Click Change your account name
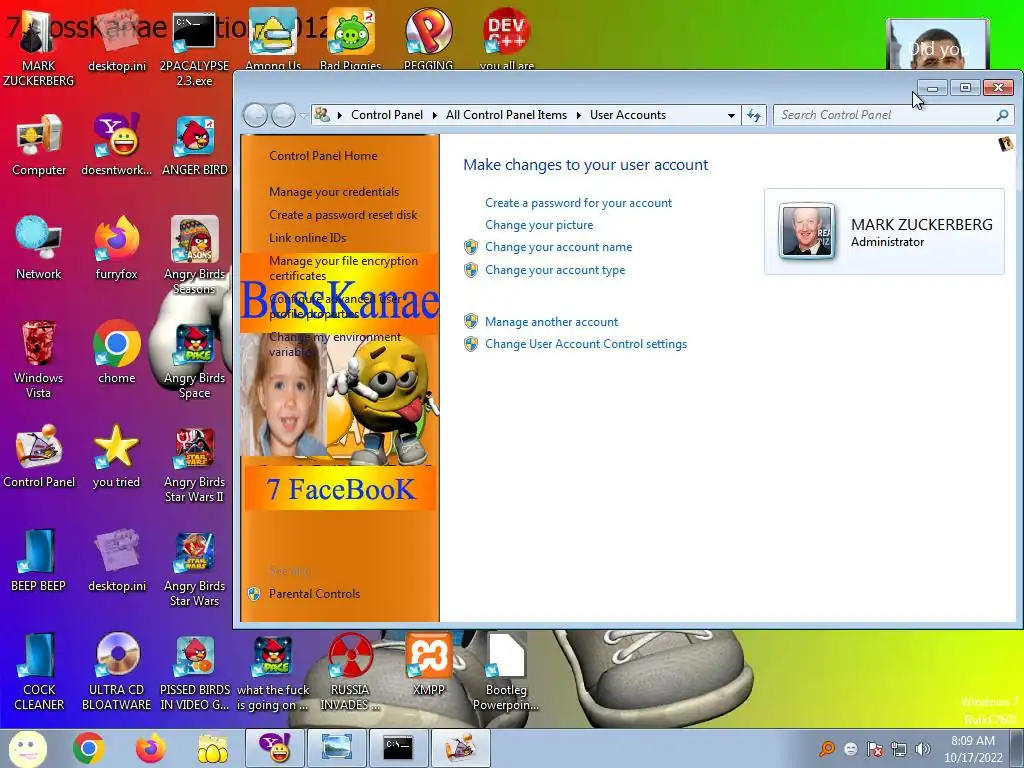 (x=558, y=248)
